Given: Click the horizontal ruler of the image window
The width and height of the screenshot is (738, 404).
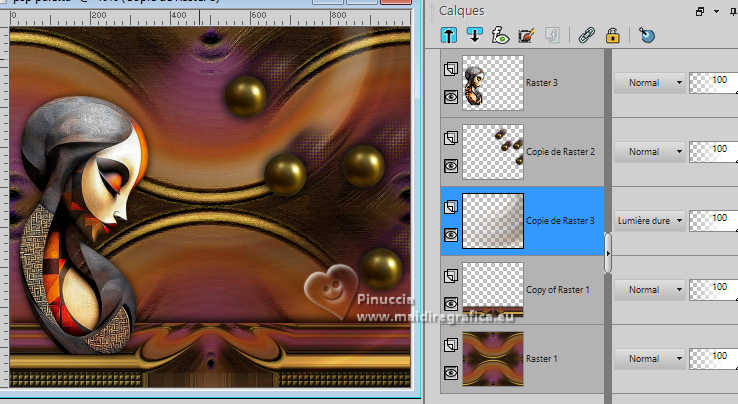Looking at the screenshot, I should tap(210, 18).
